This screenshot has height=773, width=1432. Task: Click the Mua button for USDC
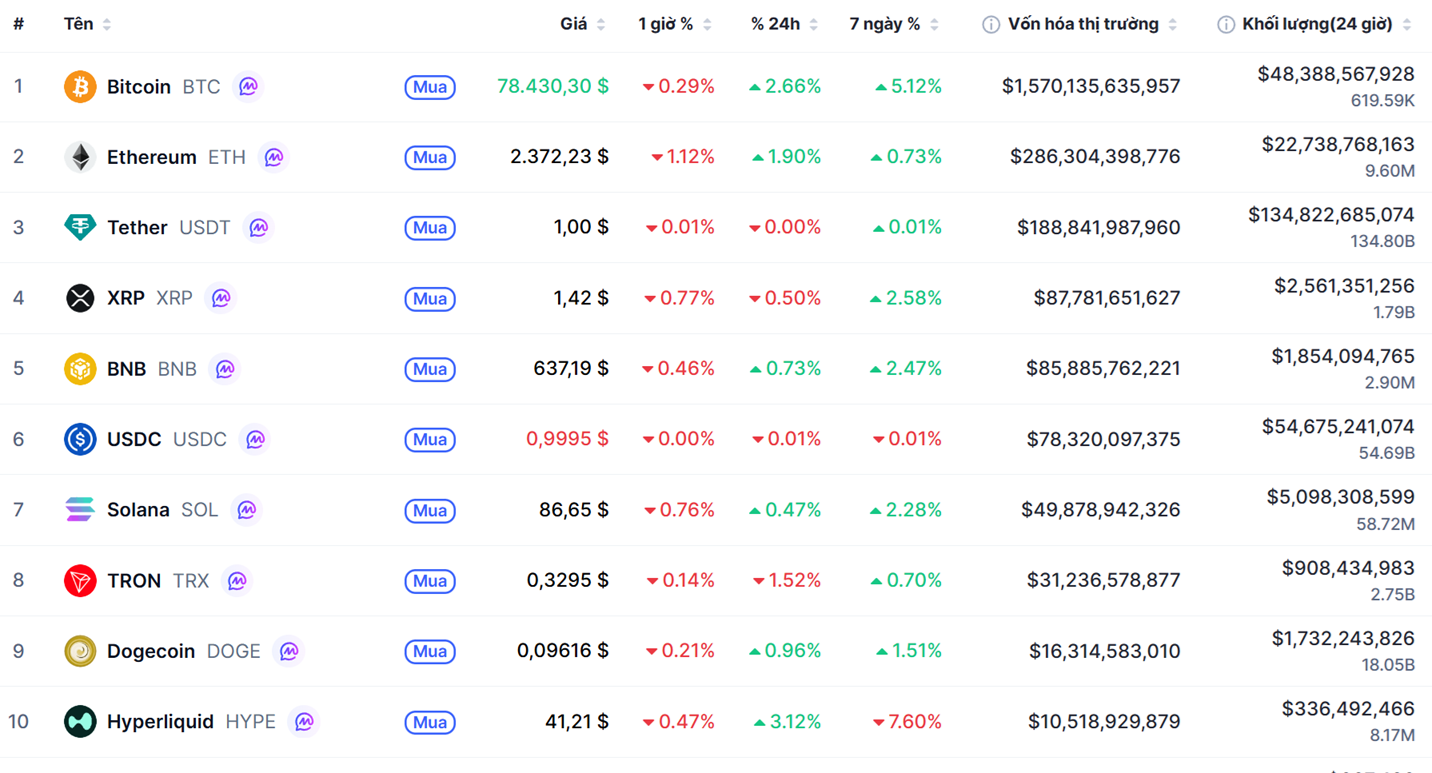tap(430, 439)
